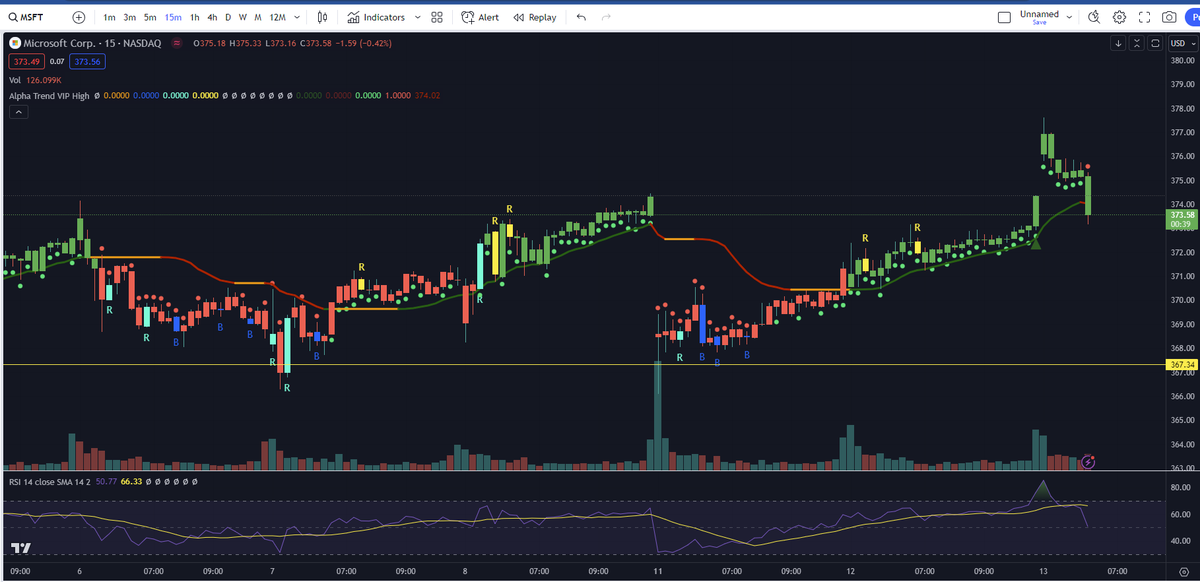The image size is (1200, 582).
Task: Expand the favorite indicators dropdown arrow
Action: tap(416, 17)
